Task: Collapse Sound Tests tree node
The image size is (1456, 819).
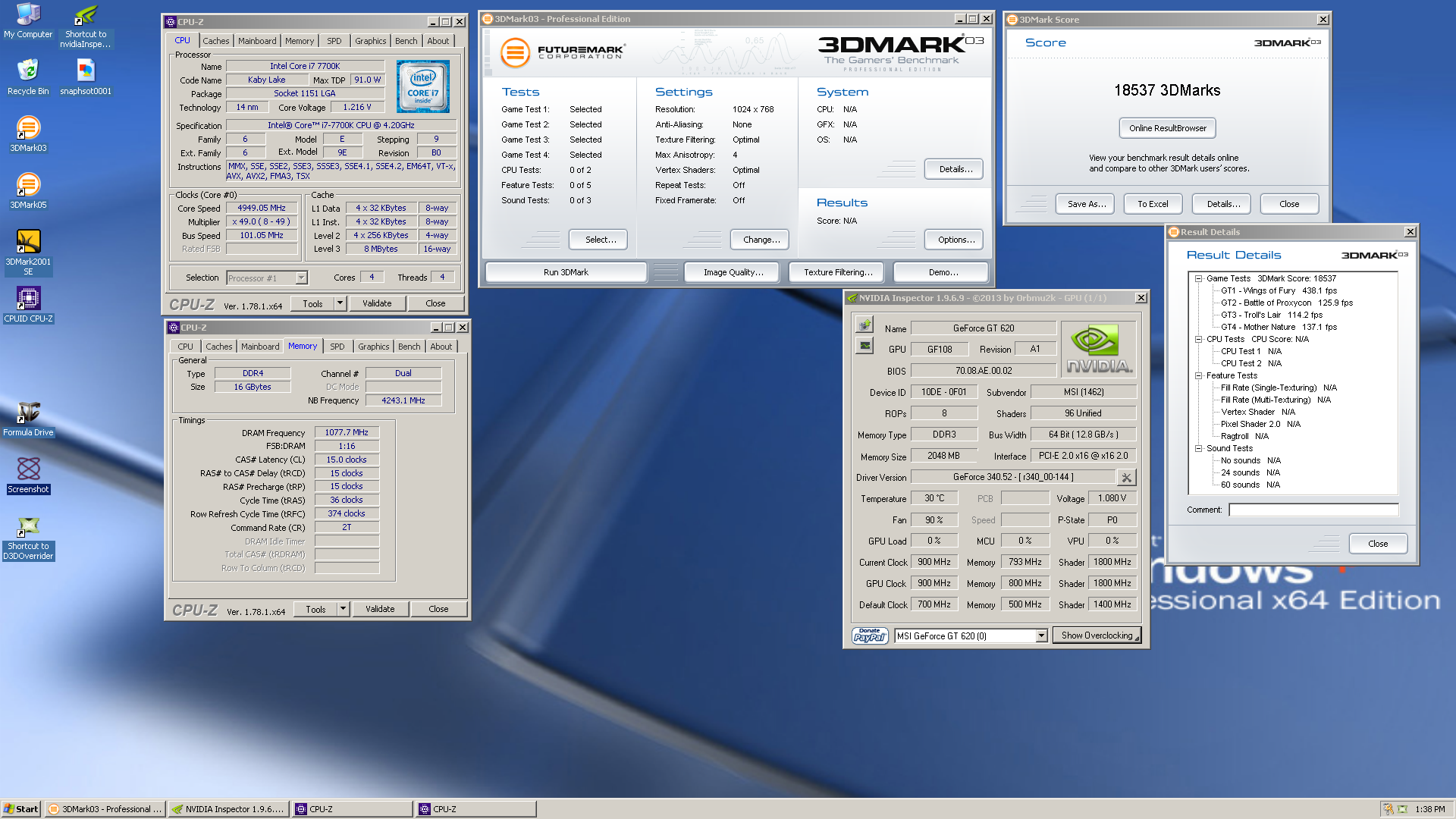Action: click(1198, 448)
